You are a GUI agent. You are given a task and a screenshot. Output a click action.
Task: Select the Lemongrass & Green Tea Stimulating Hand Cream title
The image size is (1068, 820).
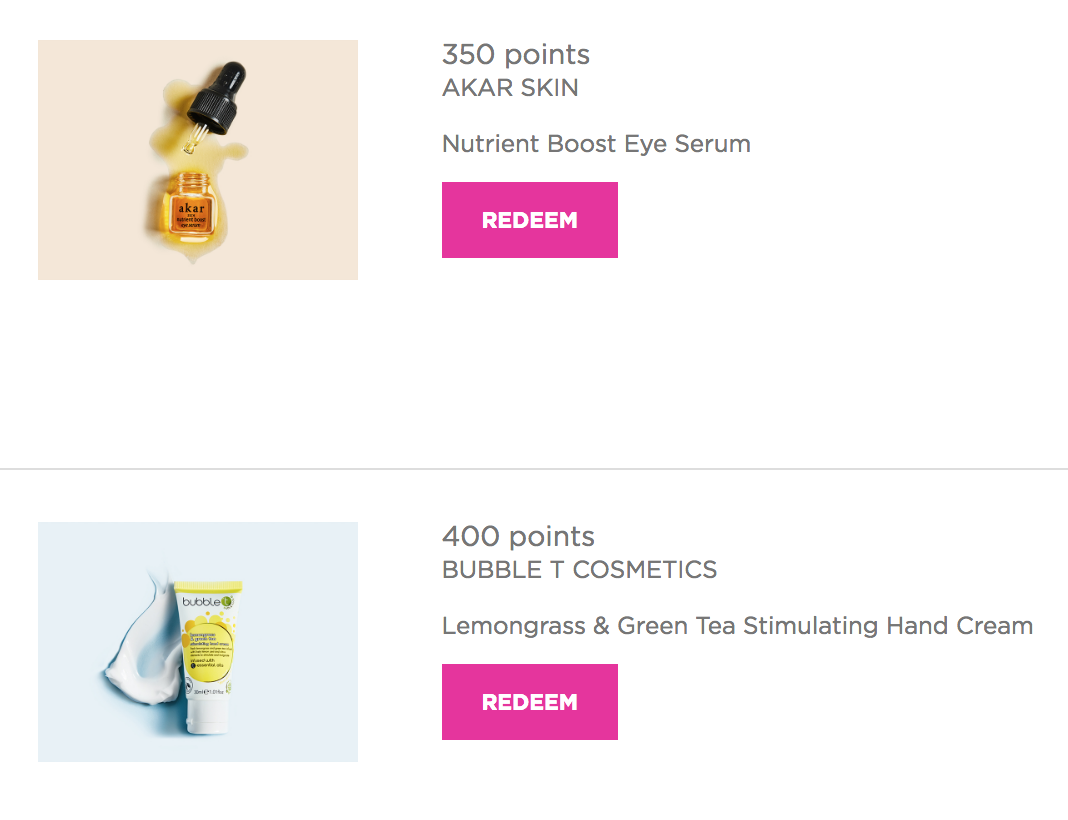[x=737, y=625]
